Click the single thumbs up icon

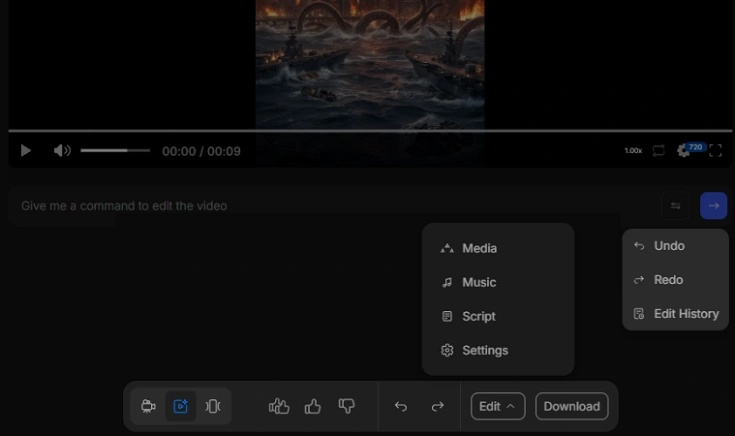click(x=313, y=406)
